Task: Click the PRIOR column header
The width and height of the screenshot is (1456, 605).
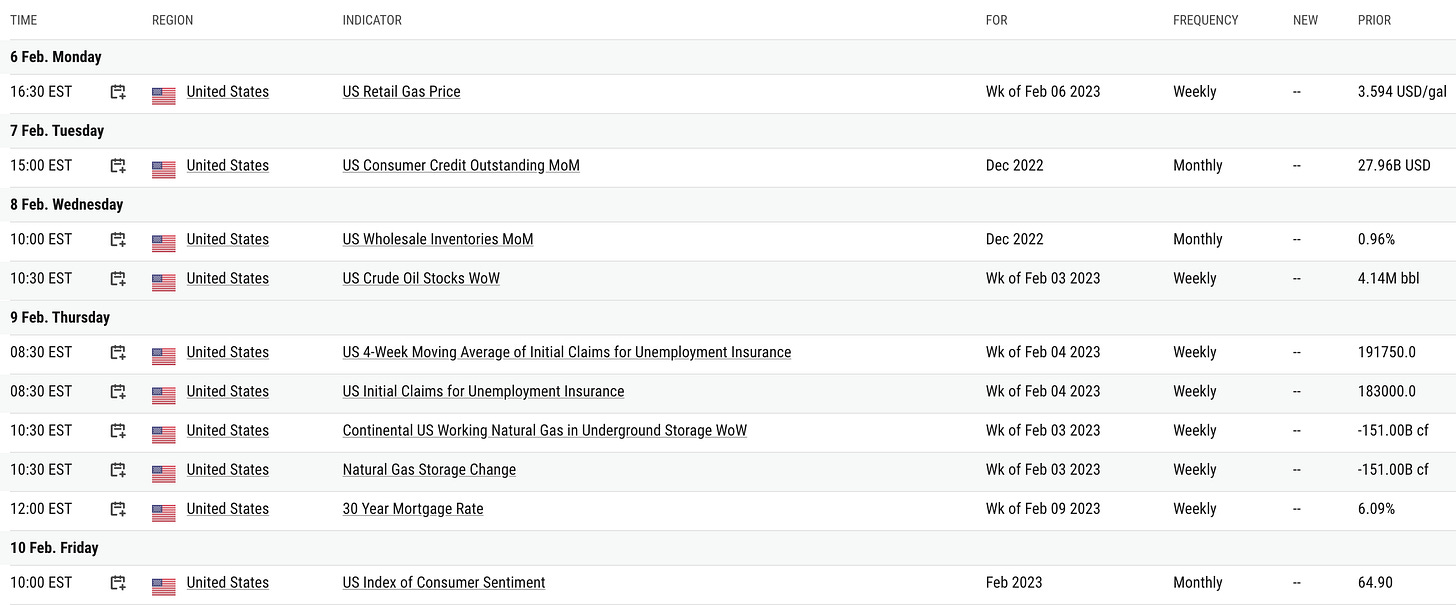Action: pyautogui.click(x=1375, y=20)
